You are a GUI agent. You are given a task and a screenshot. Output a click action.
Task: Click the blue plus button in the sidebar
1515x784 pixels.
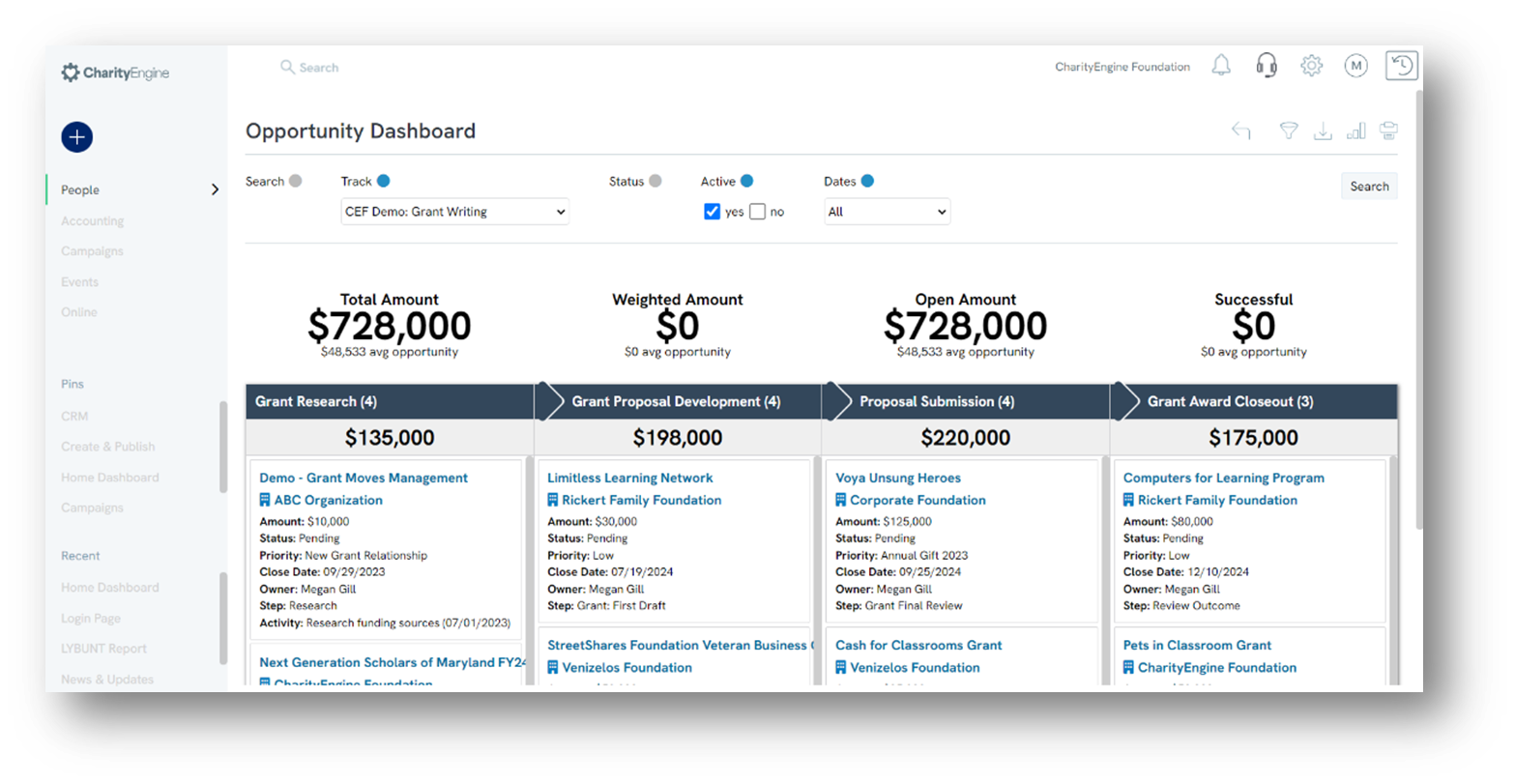pyautogui.click(x=76, y=137)
